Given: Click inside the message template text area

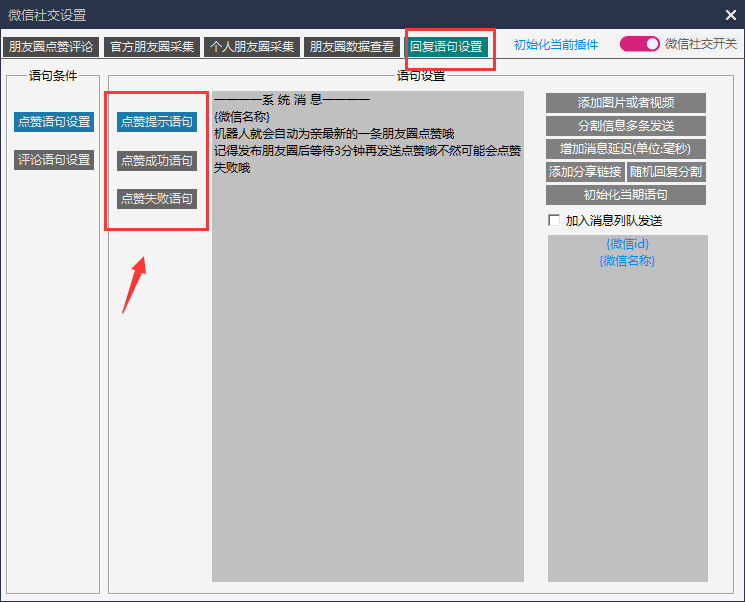Looking at the screenshot, I should pos(367,380).
